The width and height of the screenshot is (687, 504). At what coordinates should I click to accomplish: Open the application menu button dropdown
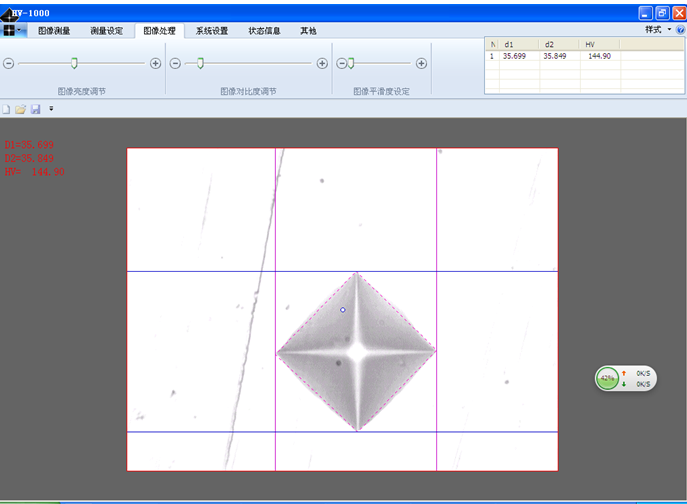tap(14, 30)
